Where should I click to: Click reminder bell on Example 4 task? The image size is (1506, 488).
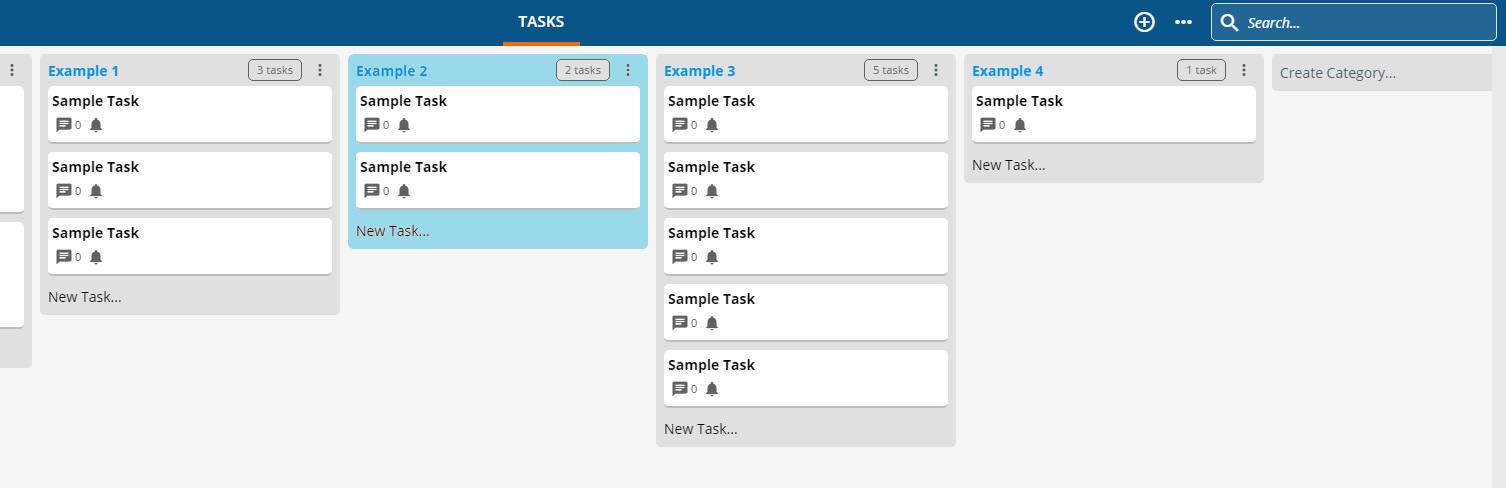1020,125
